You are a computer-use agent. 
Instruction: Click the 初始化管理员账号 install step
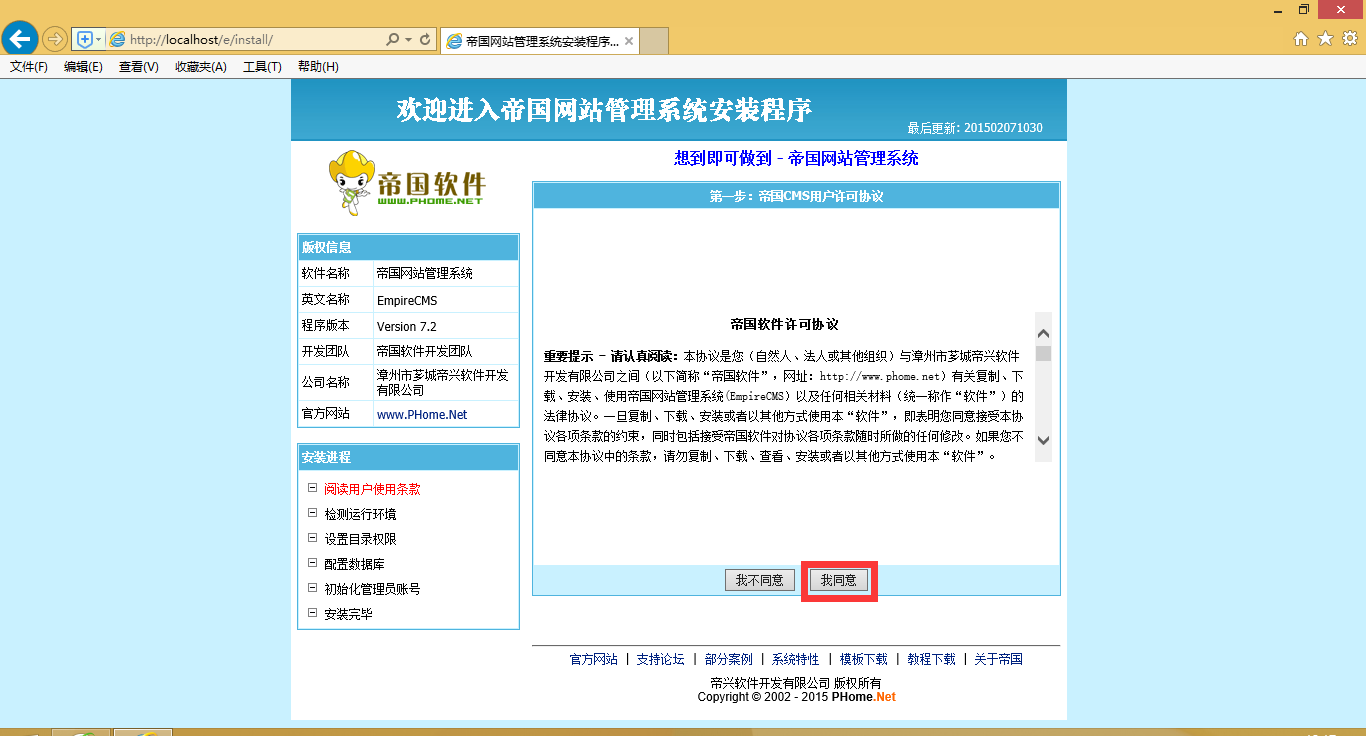coord(372,589)
